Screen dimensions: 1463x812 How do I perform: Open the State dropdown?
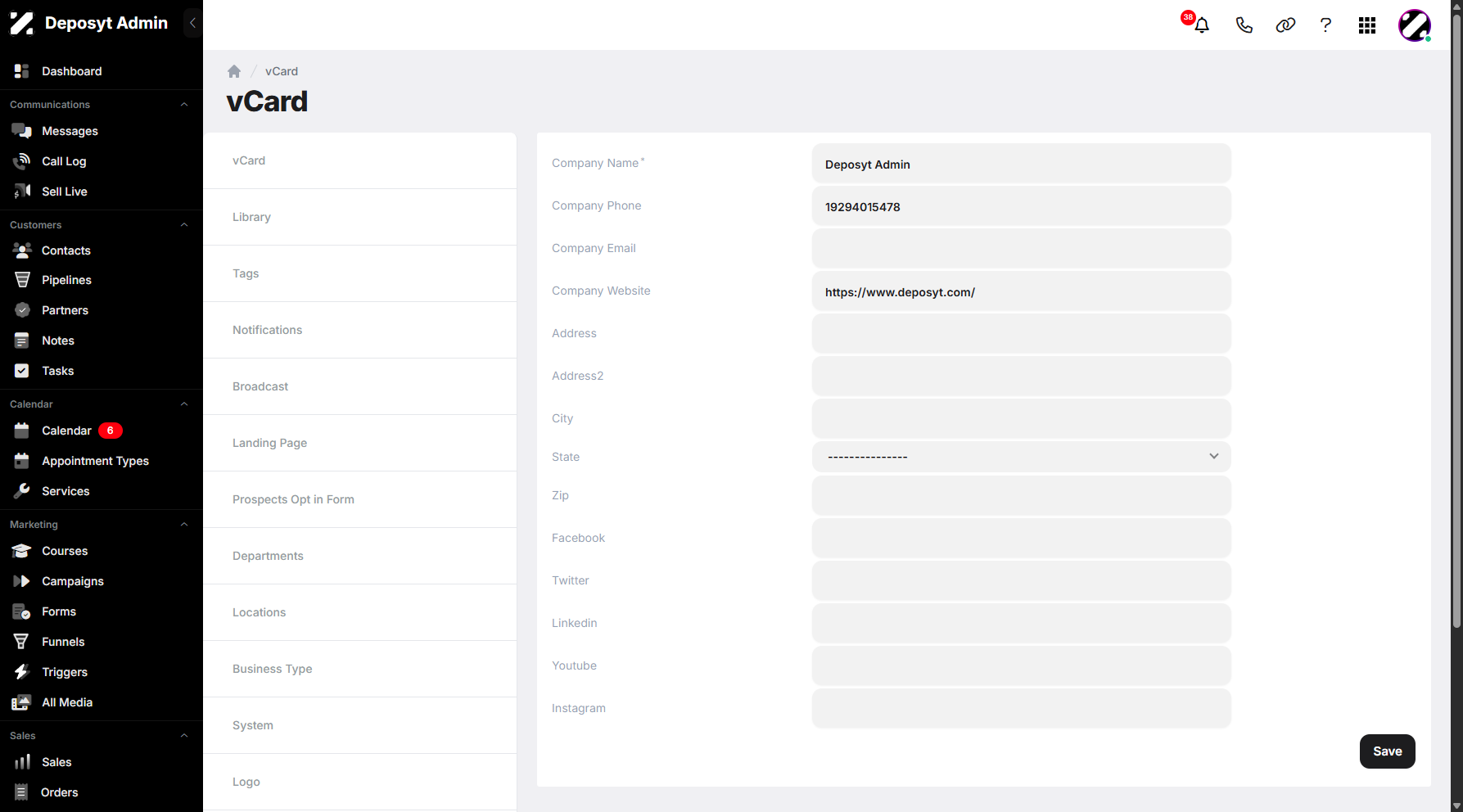1022,457
